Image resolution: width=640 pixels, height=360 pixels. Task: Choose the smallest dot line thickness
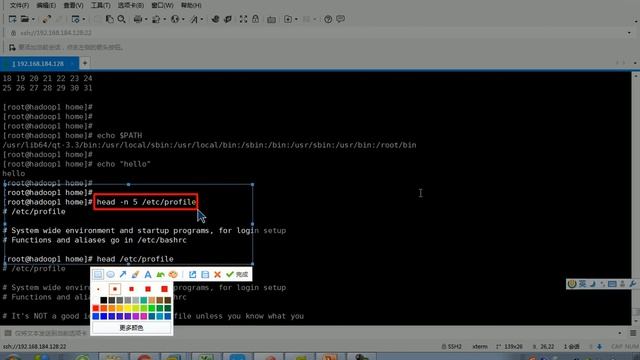click(x=98, y=289)
